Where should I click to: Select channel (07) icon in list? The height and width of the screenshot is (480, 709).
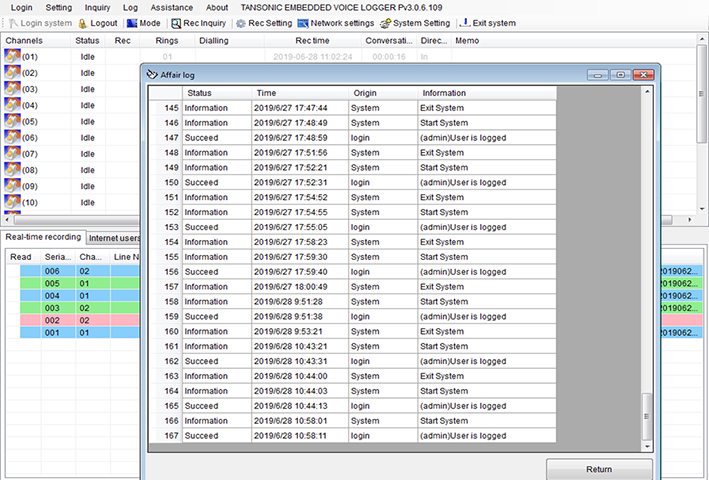tap(13, 154)
